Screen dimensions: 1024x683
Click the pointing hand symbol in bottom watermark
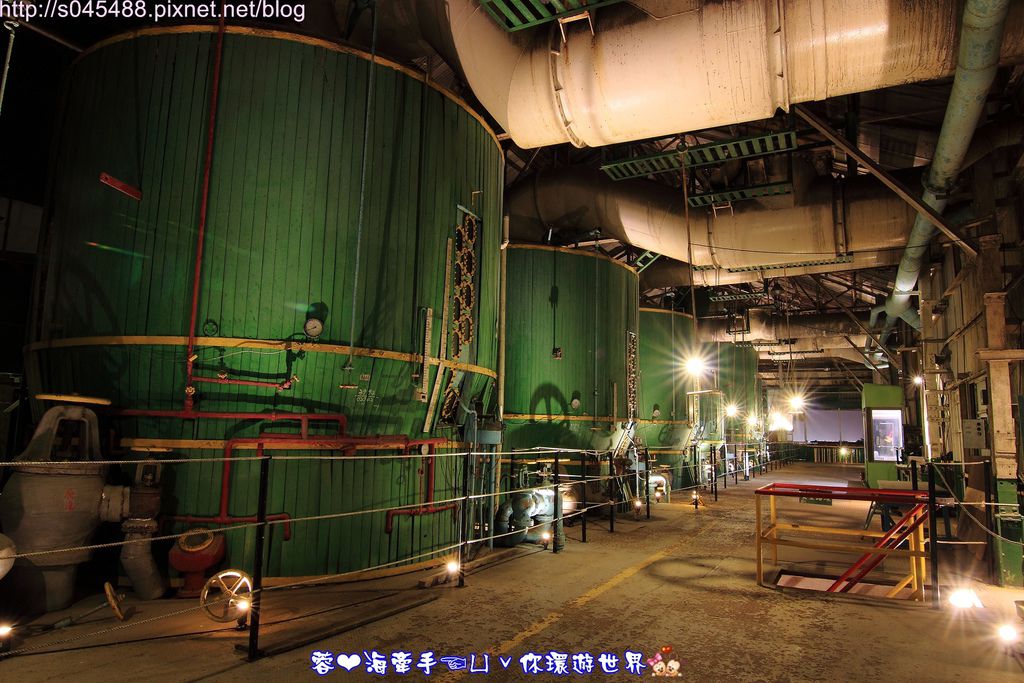click(452, 663)
